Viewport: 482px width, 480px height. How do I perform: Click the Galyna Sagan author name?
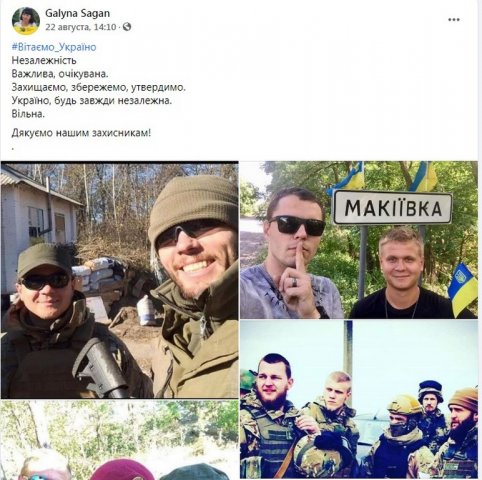pos(77,13)
